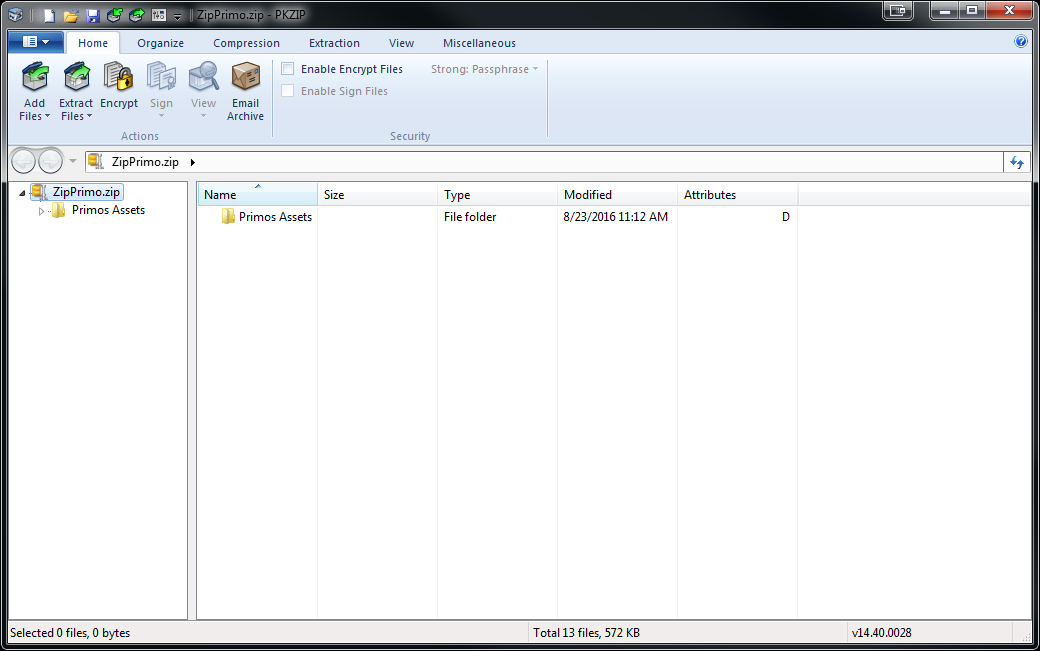1040x651 pixels.
Task: Click version v14.40.0028 in status bar
Action: pos(881,633)
